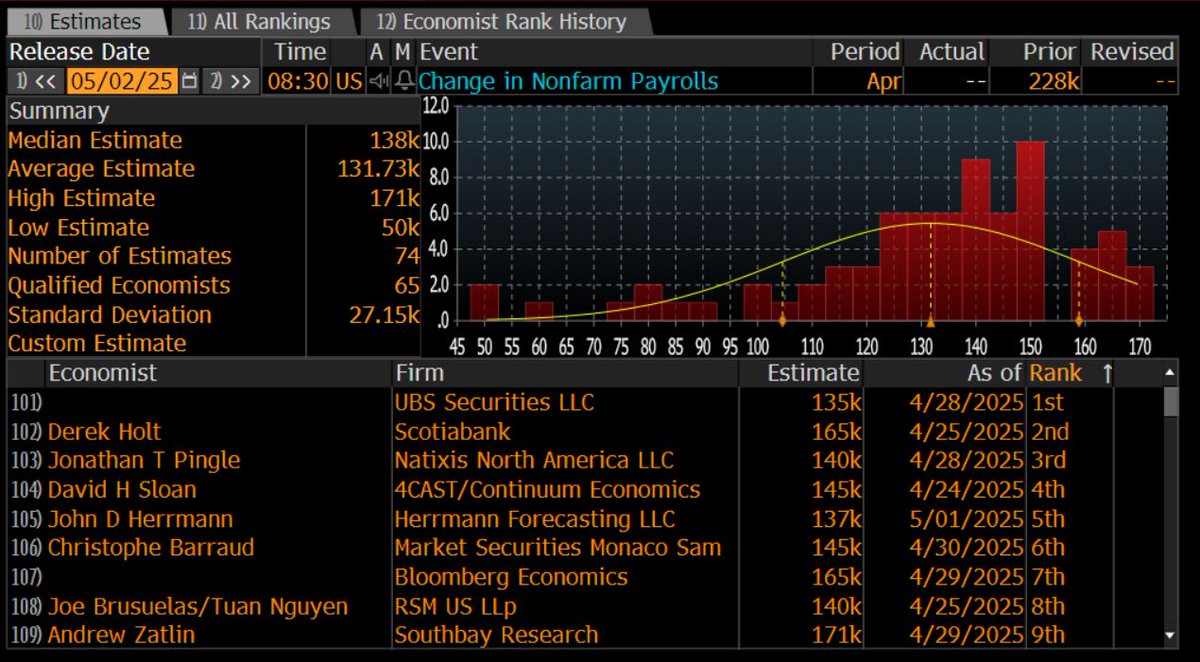
Task: Click the tallest histogram bar at 150
Action: (x=1030, y=231)
